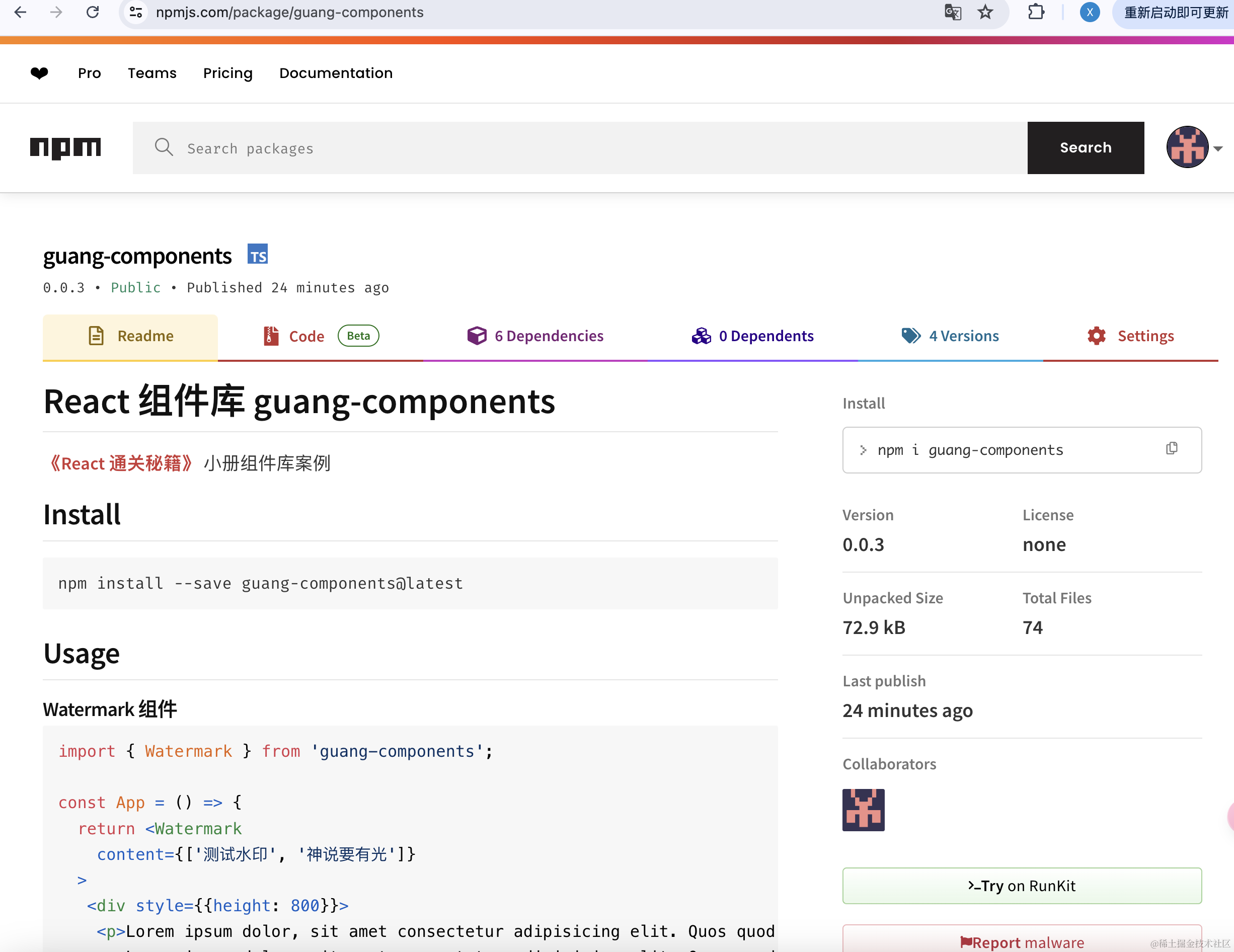Open site information icon in address bar
The height and width of the screenshot is (952, 1234).
(x=135, y=12)
